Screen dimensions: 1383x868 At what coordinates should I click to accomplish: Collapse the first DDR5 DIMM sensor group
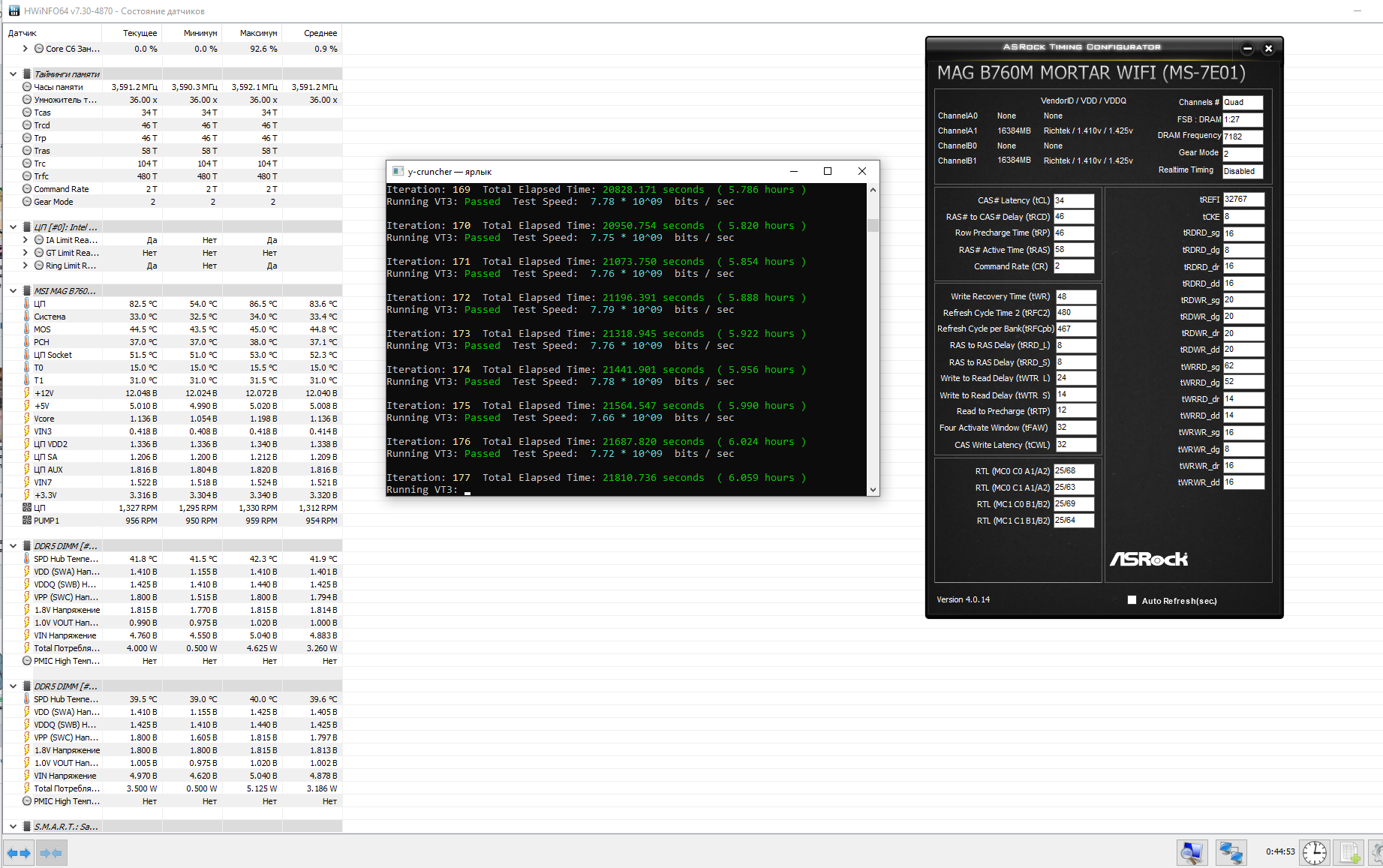pos(14,546)
